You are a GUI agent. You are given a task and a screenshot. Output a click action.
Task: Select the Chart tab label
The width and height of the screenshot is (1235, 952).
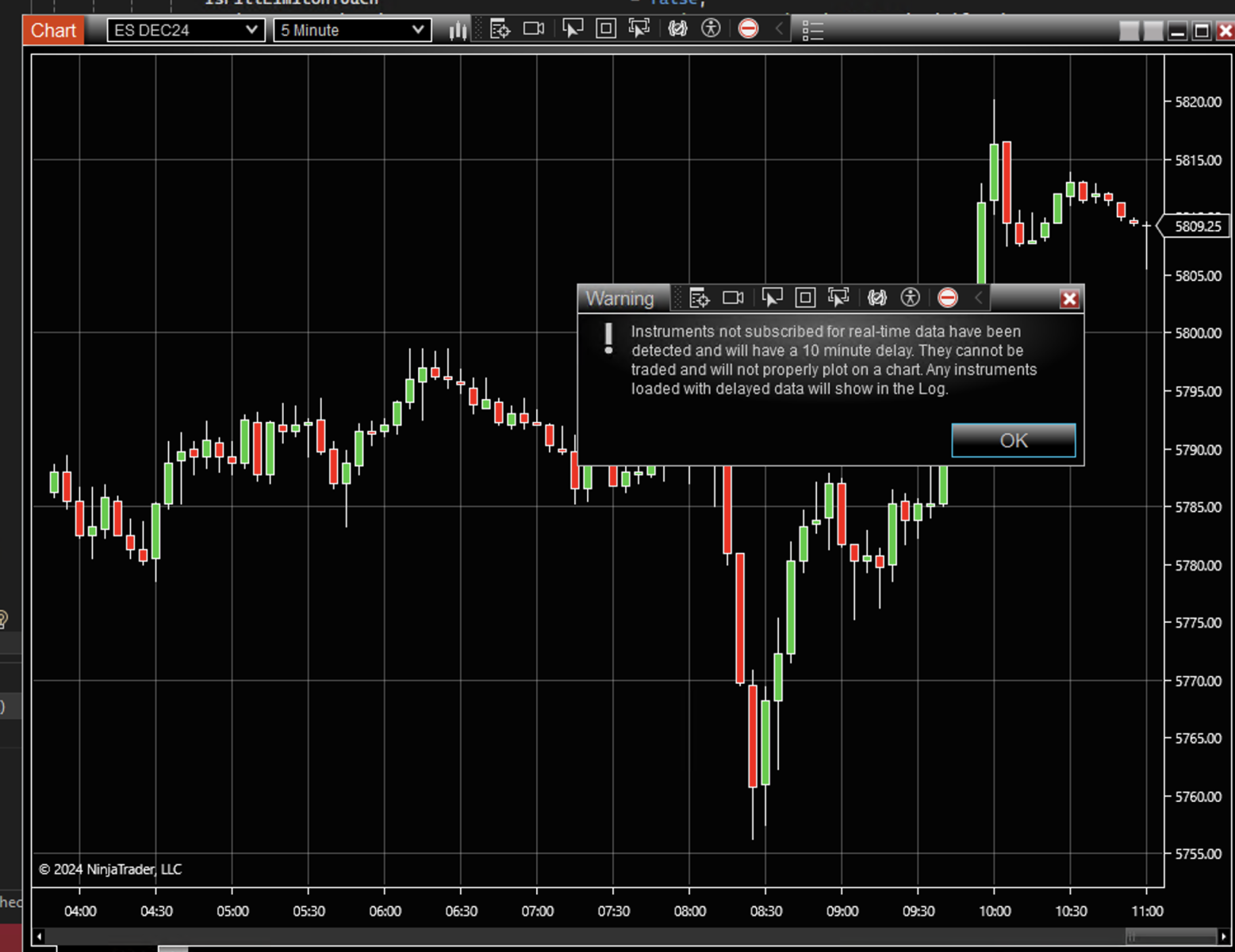(53, 30)
